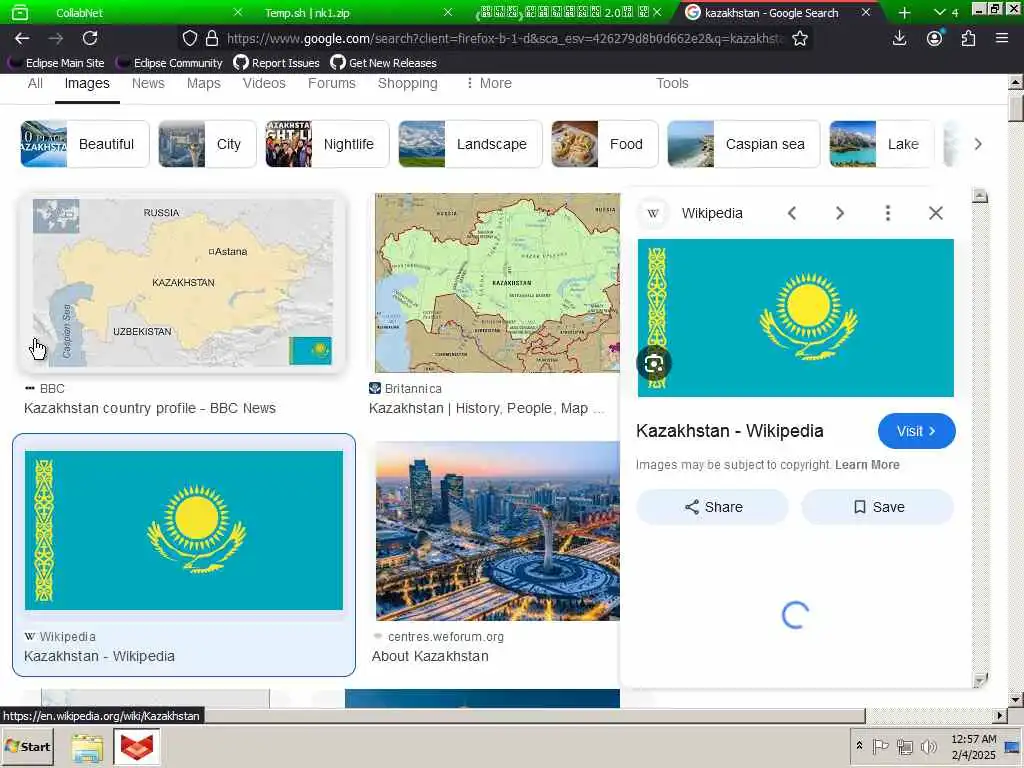Open the Get New Releases bookmark

click(x=383, y=63)
